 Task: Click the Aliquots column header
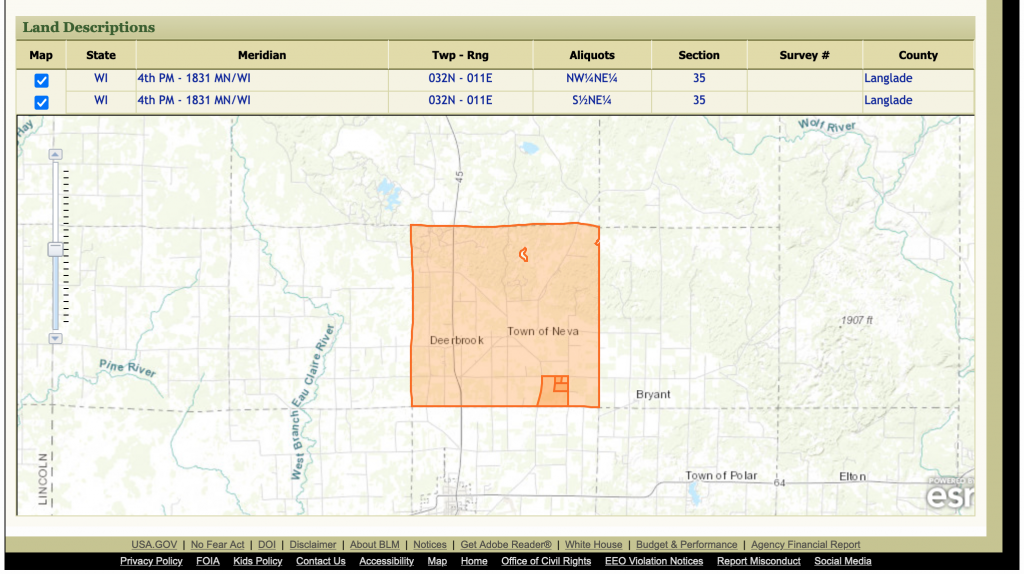click(x=592, y=55)
